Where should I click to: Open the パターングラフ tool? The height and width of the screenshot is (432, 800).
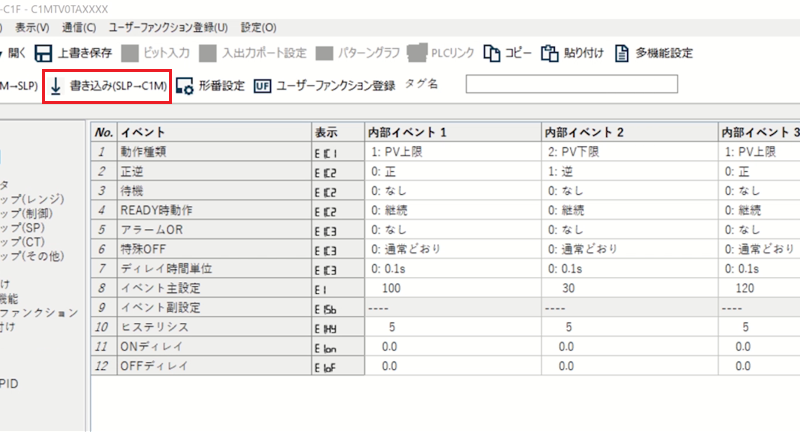[325, 53]
